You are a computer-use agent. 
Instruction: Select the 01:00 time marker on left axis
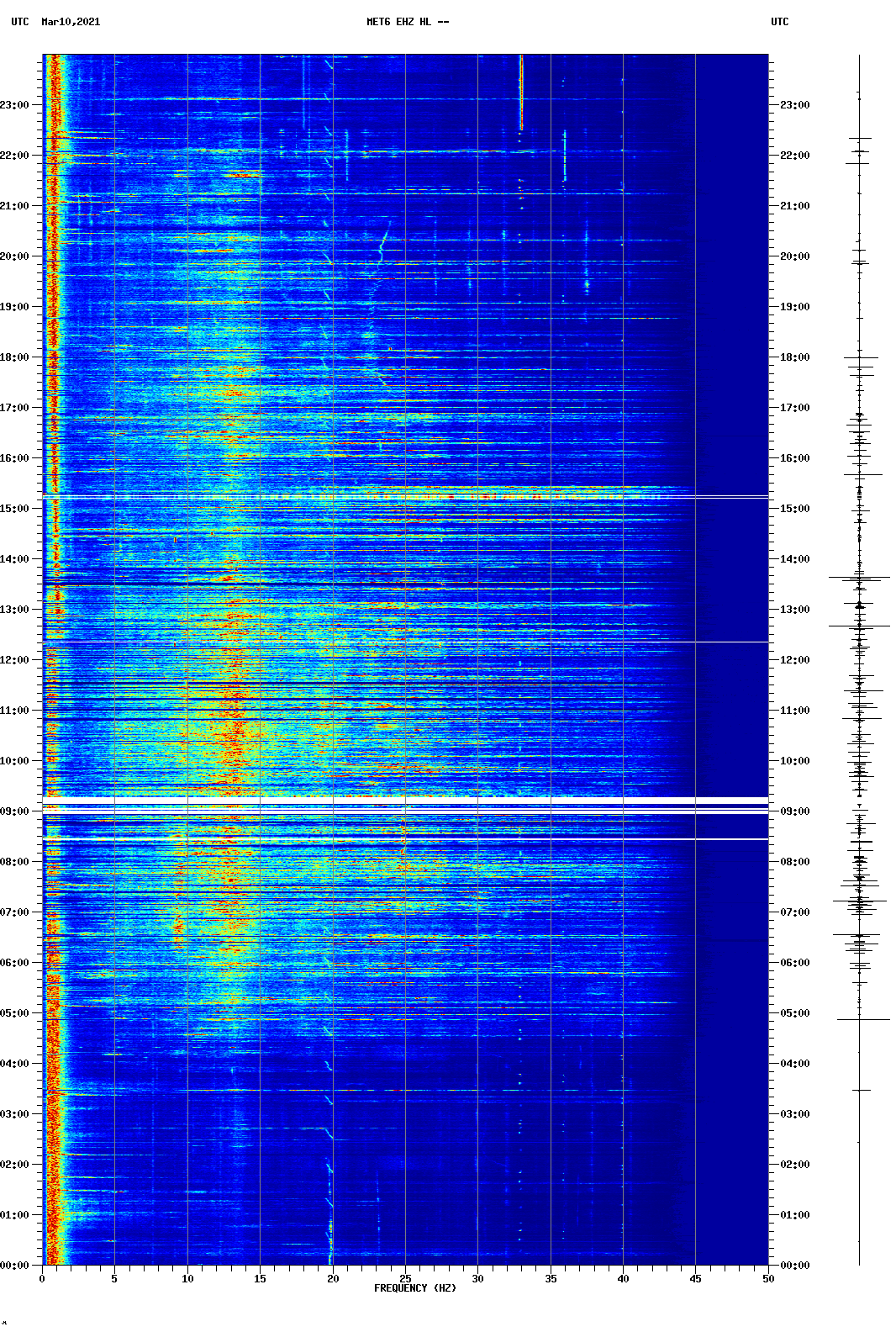tap(15, 1215)
